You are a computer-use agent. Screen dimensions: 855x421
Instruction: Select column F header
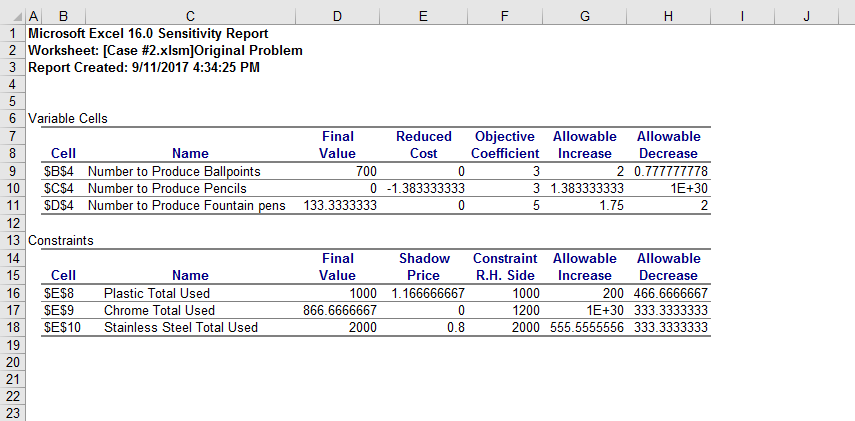tap(504, 17)
